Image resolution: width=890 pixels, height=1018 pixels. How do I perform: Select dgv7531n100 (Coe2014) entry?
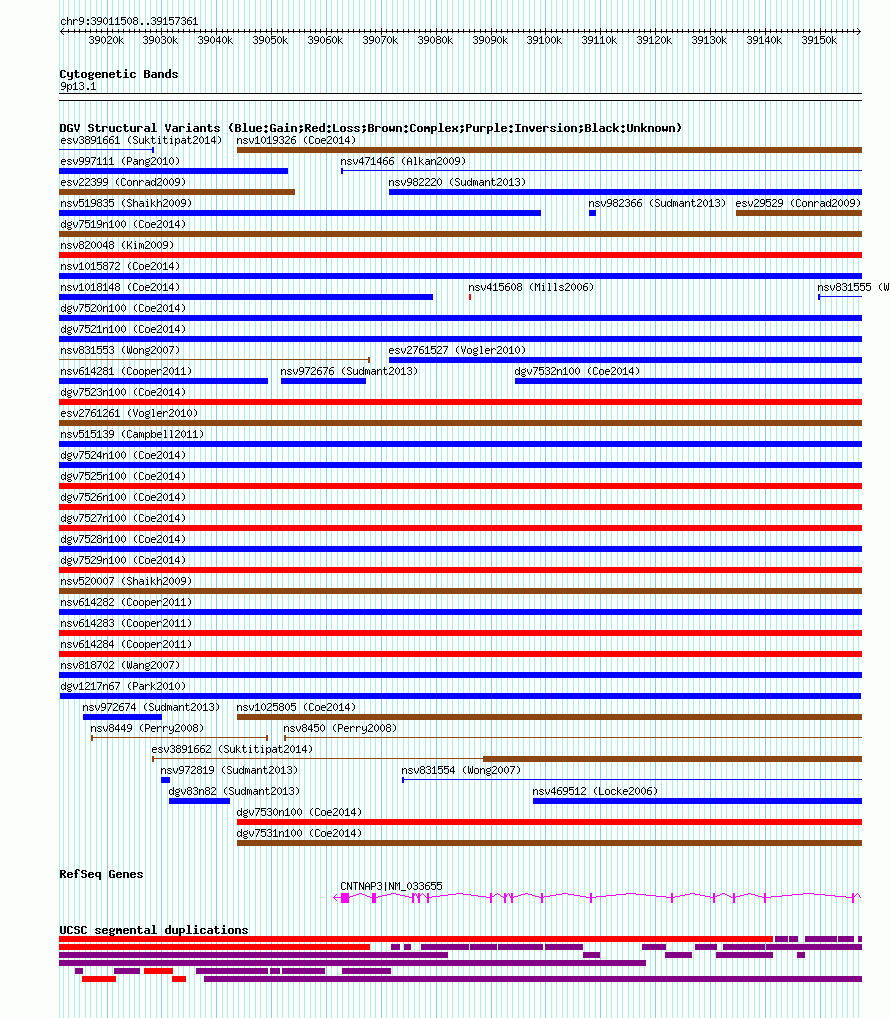point(299,833)
